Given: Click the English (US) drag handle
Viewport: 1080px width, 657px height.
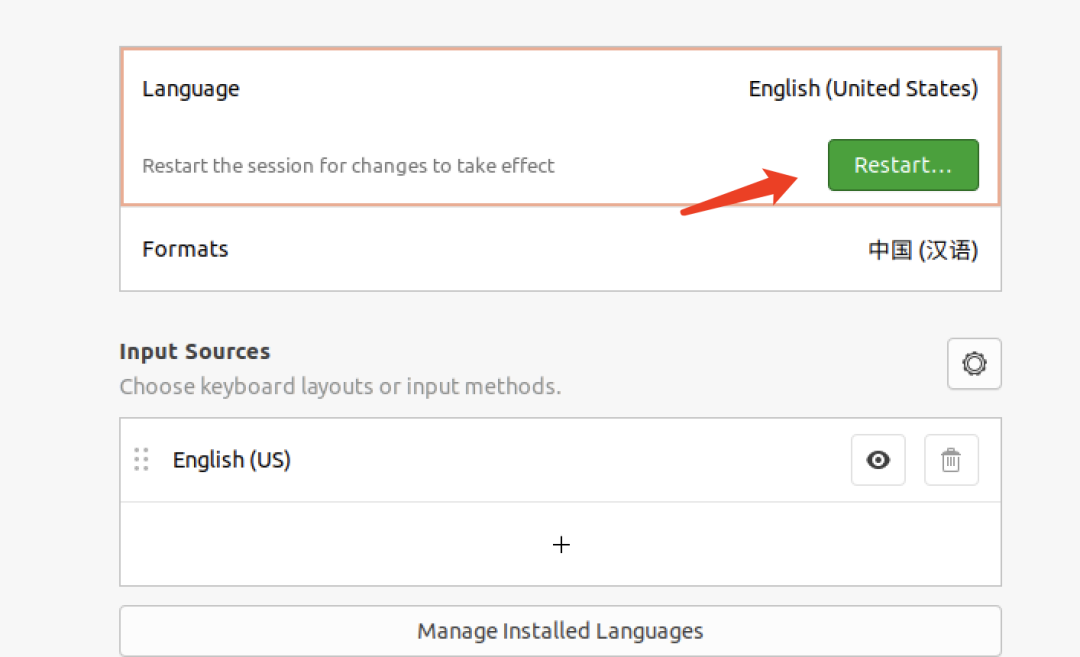Looking at the screenshot, I should coord(141,460).
